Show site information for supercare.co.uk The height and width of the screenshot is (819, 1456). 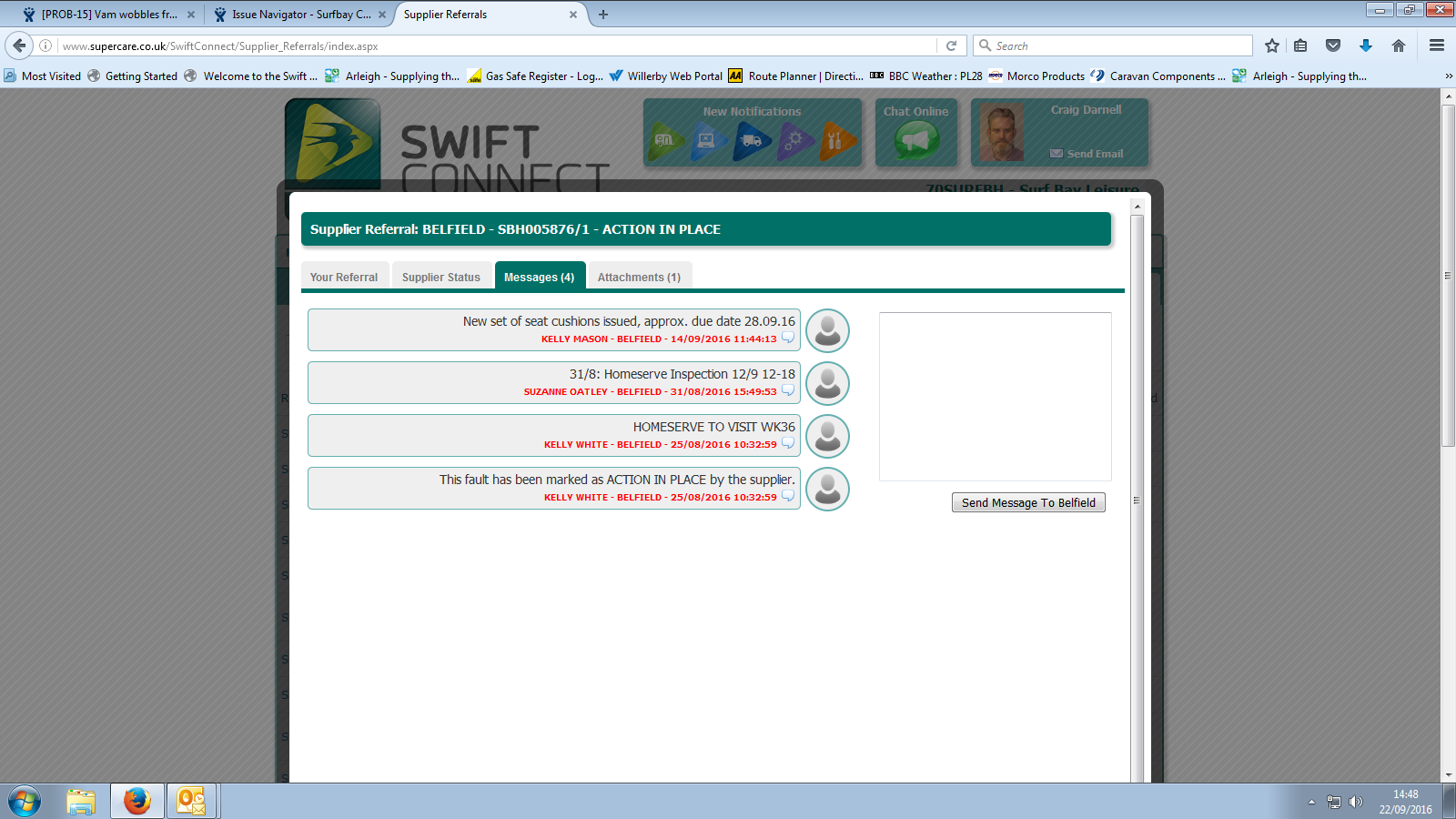coord(45,45)
